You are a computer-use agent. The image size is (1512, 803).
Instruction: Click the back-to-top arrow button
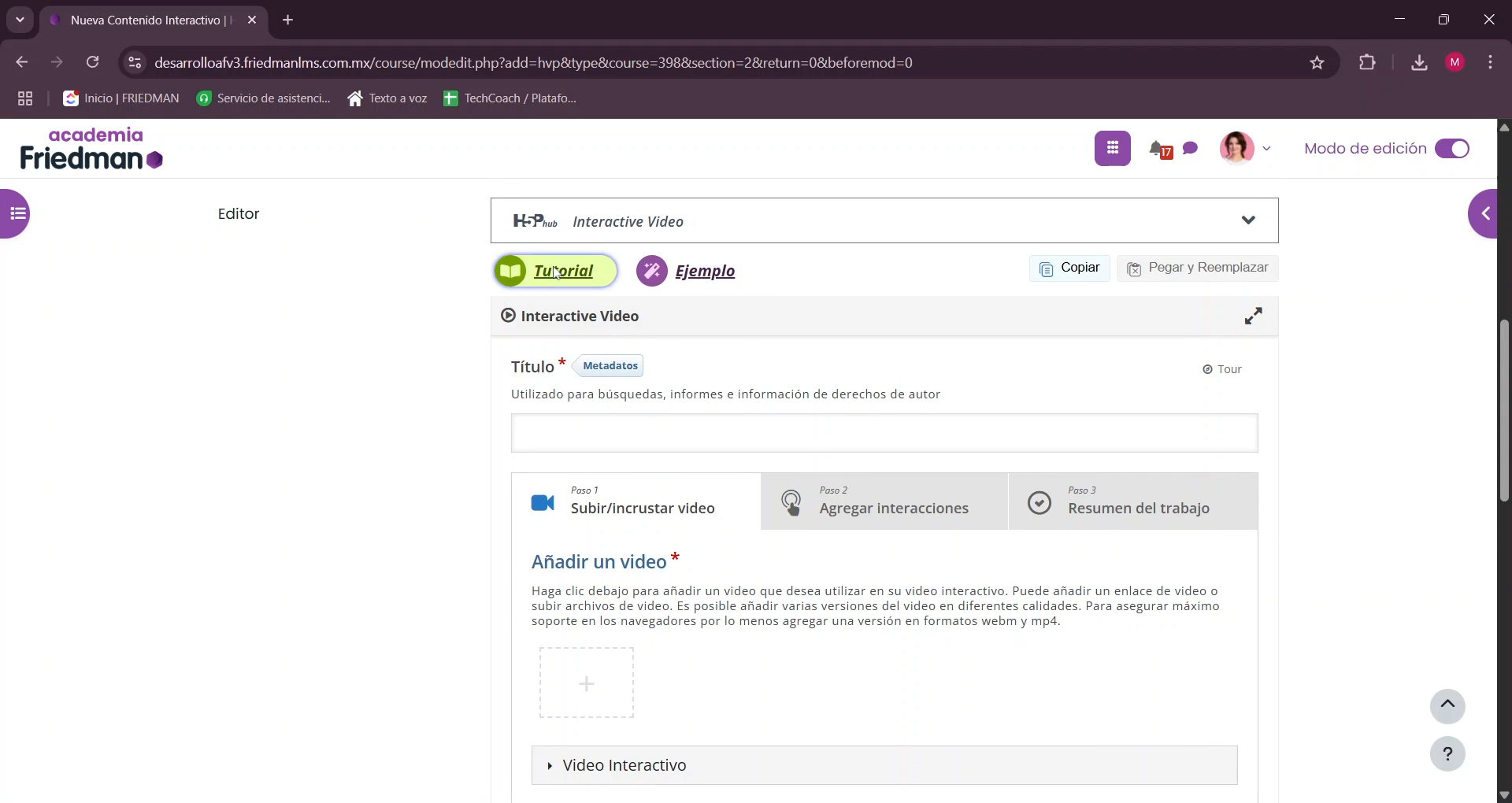coord(1447,705)
